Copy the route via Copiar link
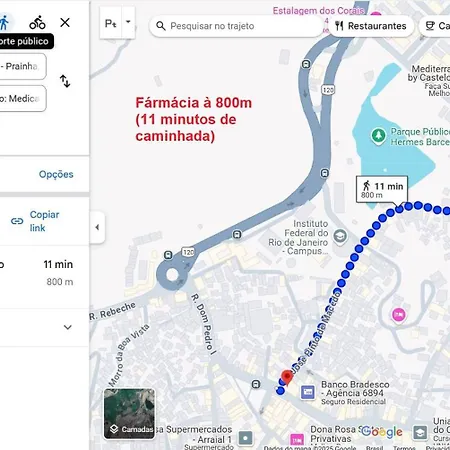450x450 pixels. click(35, 221)
